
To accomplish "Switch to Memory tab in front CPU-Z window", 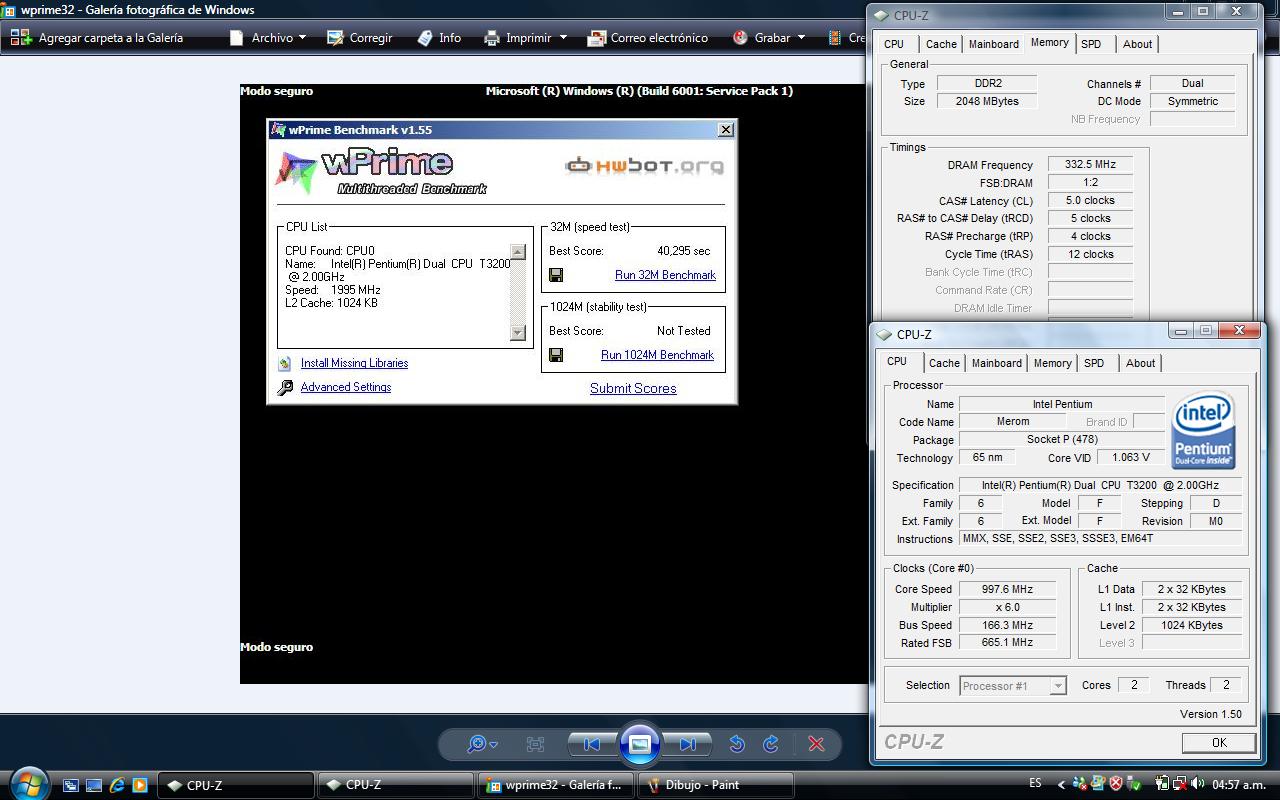I will coord(1053,363).
